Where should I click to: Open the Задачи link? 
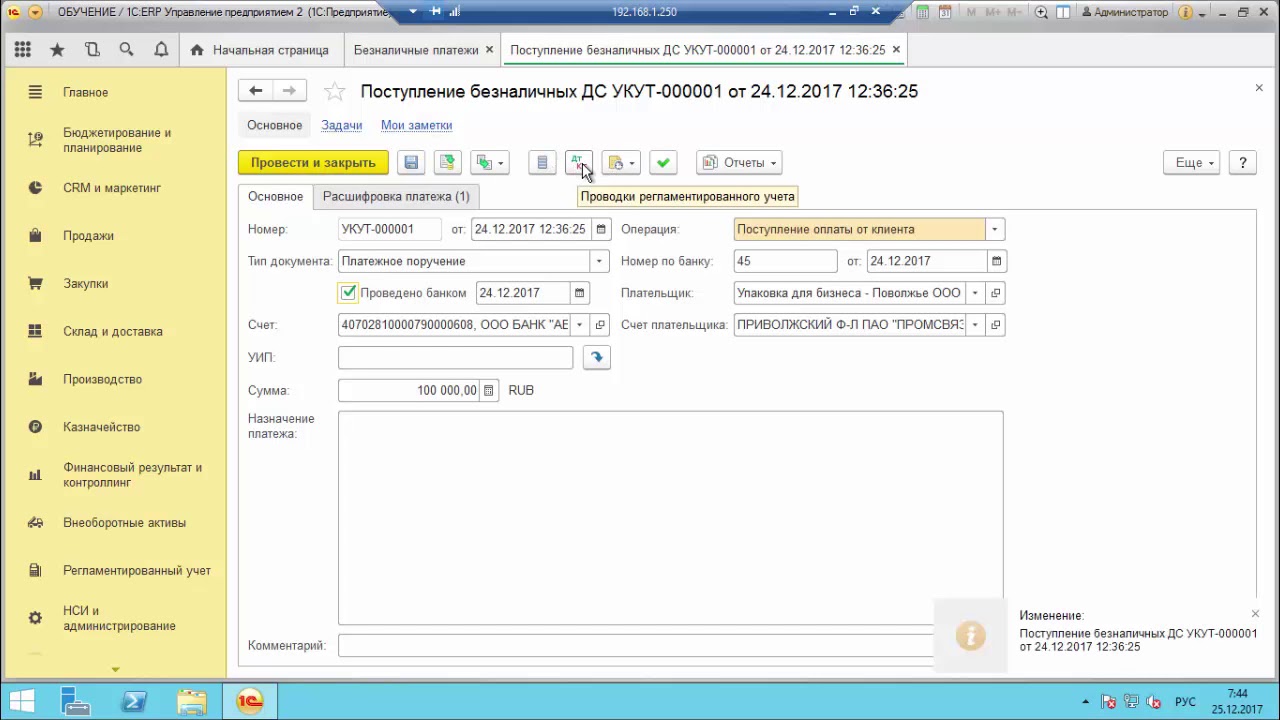341,125
